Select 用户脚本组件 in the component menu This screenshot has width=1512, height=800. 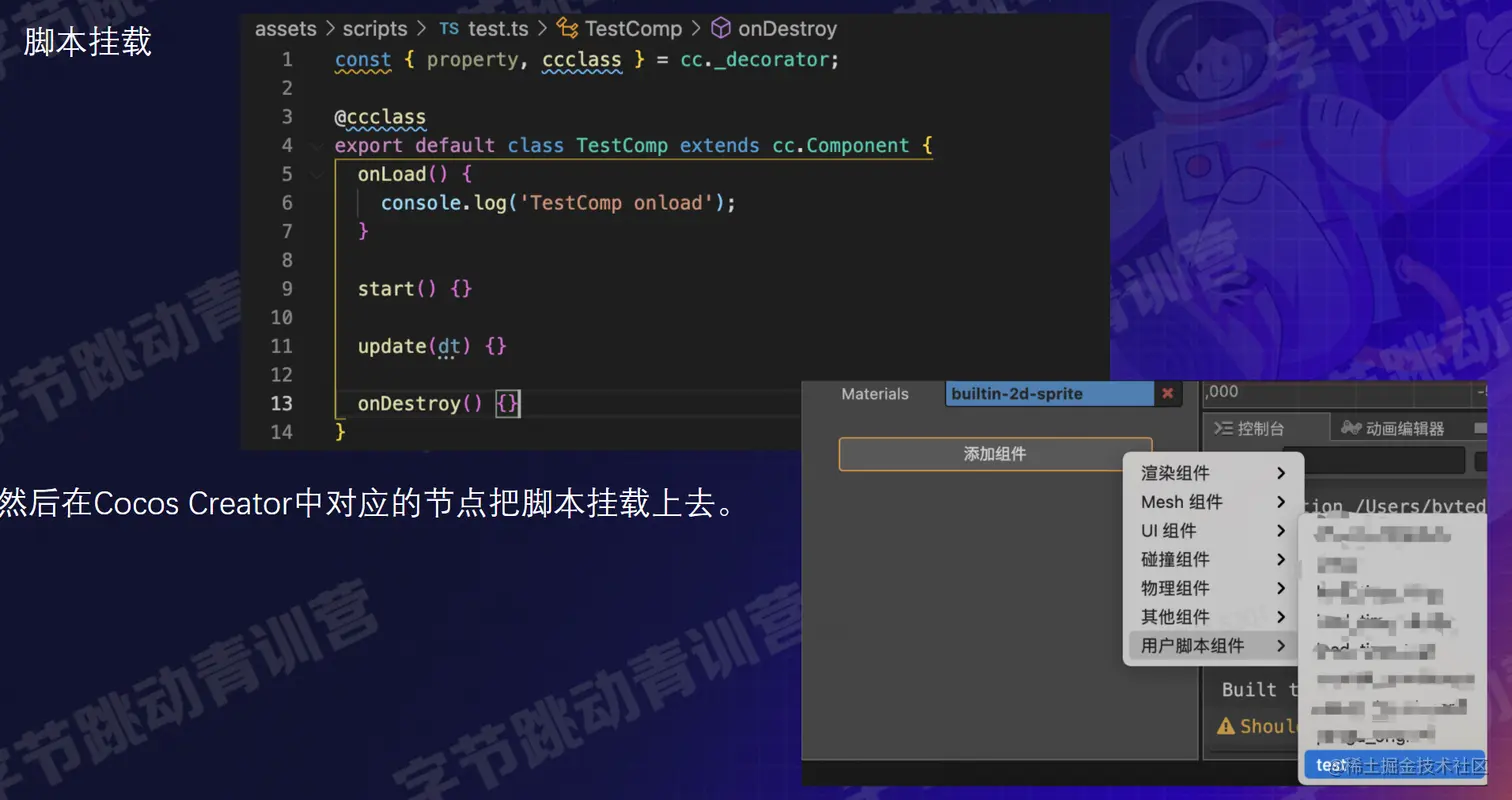pyautogui.click(x=1213, y=646)
